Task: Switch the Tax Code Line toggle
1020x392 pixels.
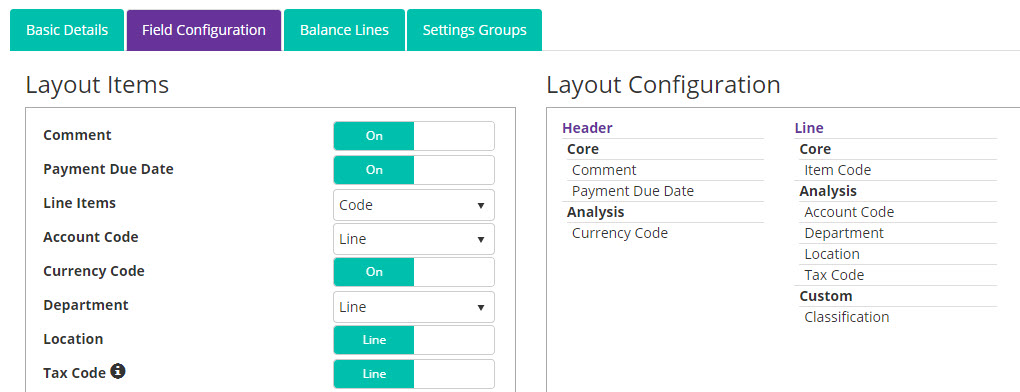Action: (x=414, y=374)
